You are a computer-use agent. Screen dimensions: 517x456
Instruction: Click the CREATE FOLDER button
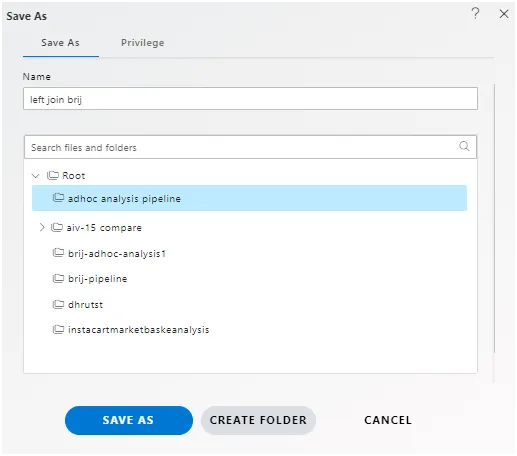[258, 420]
